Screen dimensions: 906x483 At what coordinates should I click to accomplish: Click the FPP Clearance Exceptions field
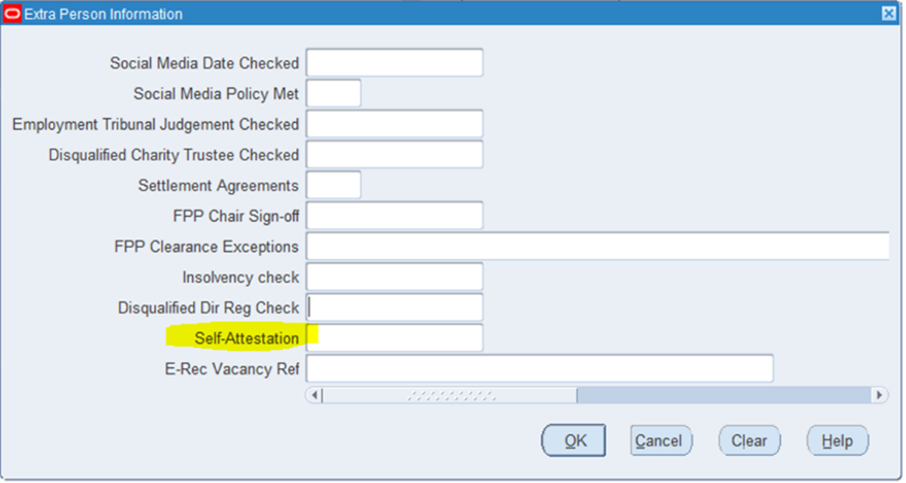(x=597, y=247)
